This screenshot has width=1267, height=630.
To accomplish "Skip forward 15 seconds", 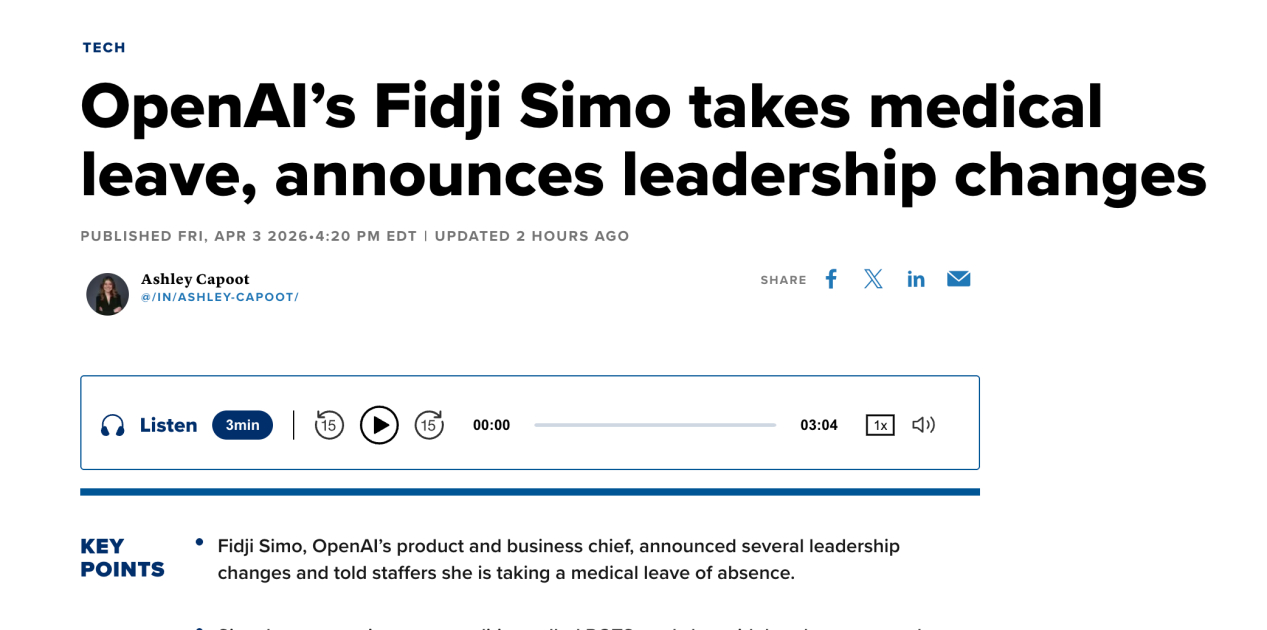I will tap(429, 425).
